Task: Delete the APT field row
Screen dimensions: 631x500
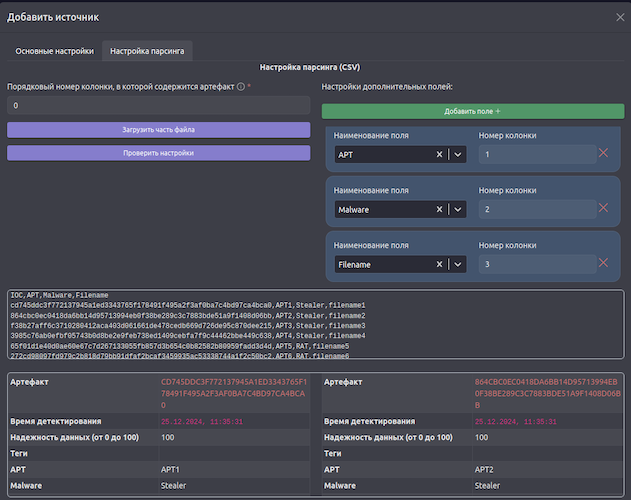Action: (603, 153)
